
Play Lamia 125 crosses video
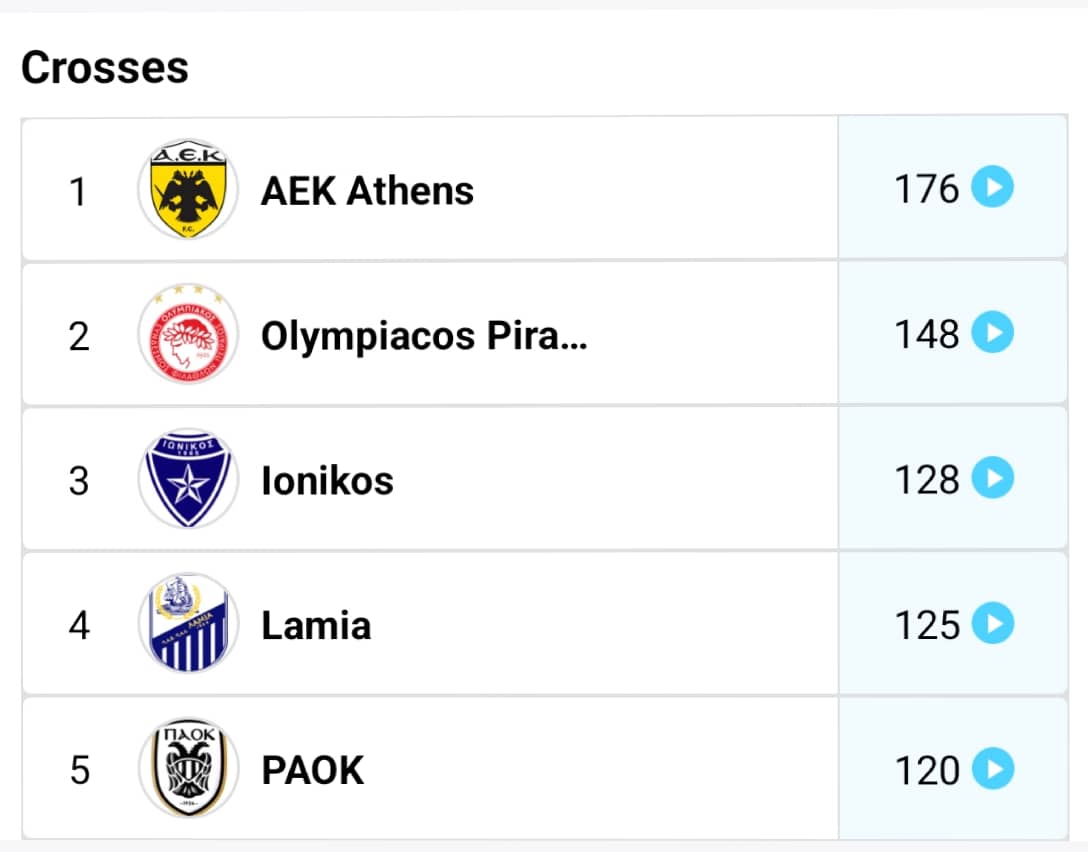(x=992, y=623)
